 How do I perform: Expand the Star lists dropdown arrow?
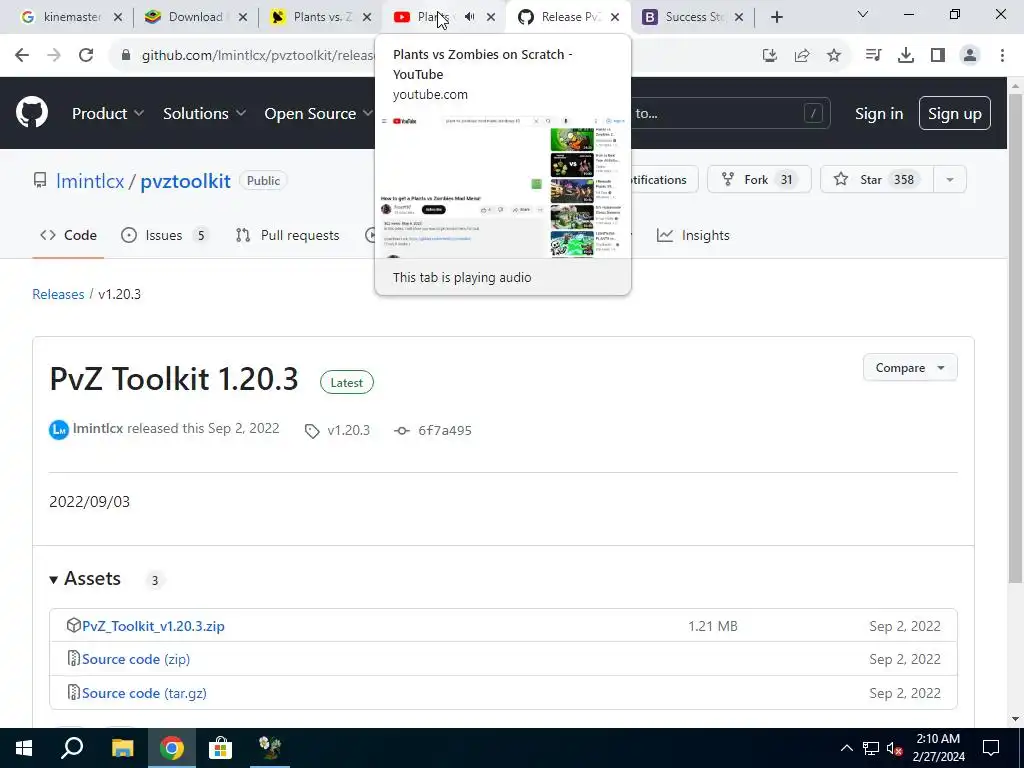click(950, 180)
